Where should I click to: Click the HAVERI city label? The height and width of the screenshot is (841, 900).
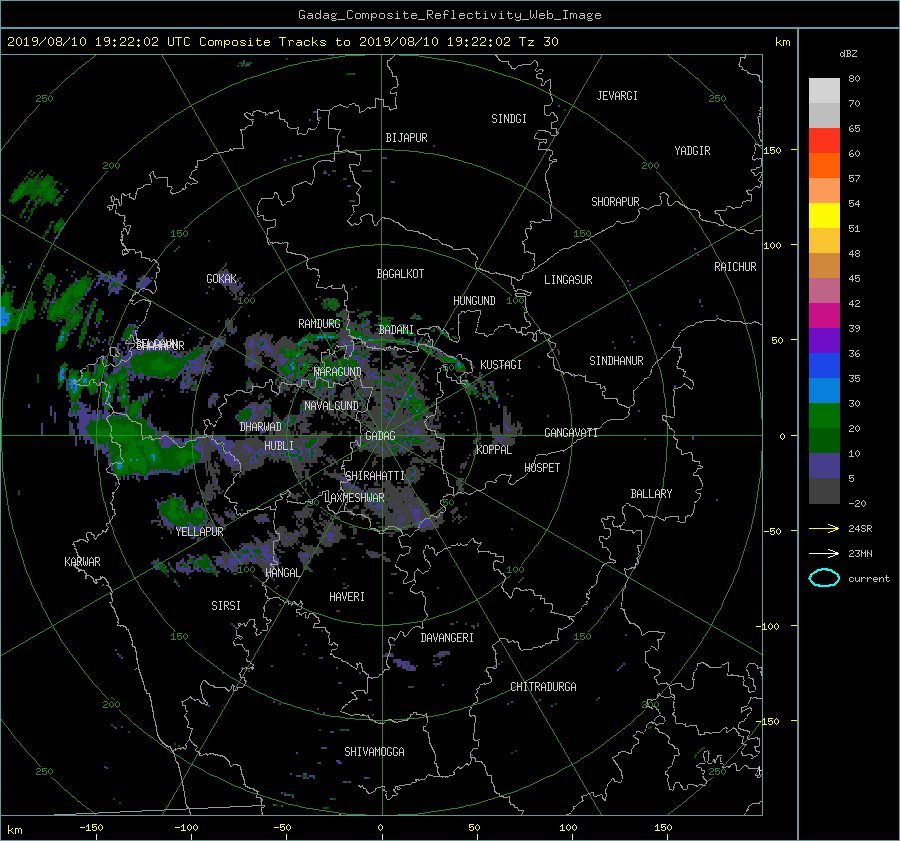point(347,597)
